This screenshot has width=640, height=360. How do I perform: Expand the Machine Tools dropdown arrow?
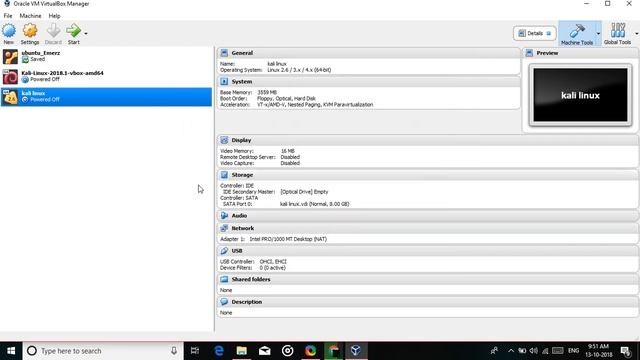coord(598,33)
